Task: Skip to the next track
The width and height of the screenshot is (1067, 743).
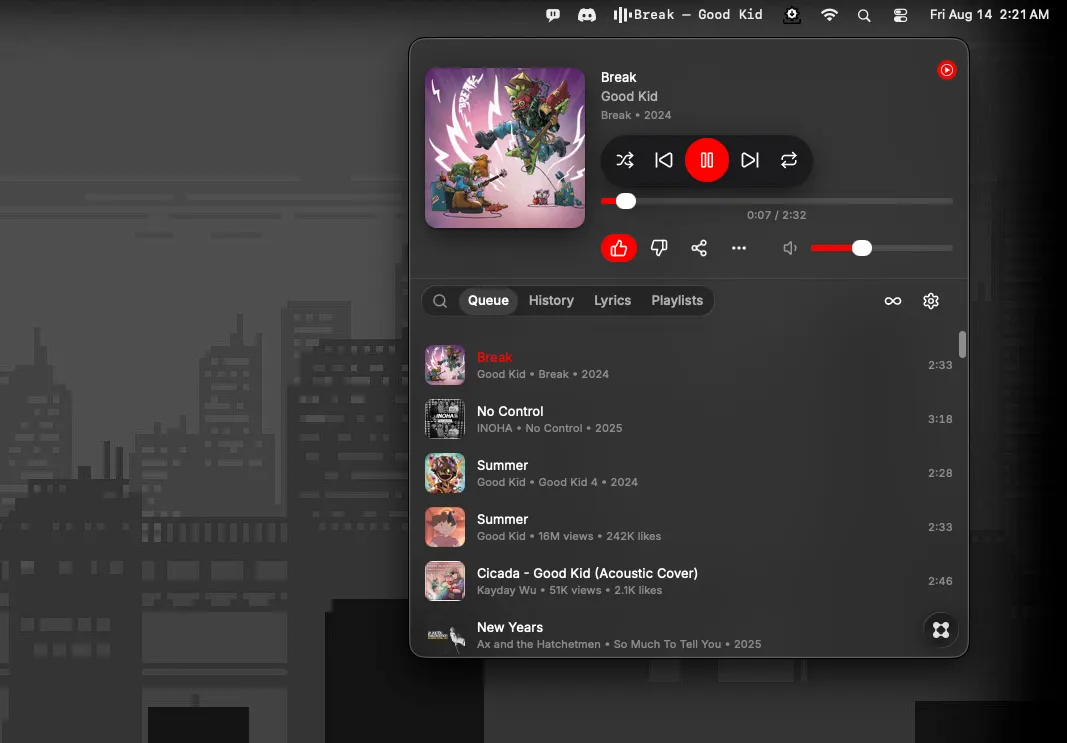Action: 750,160
